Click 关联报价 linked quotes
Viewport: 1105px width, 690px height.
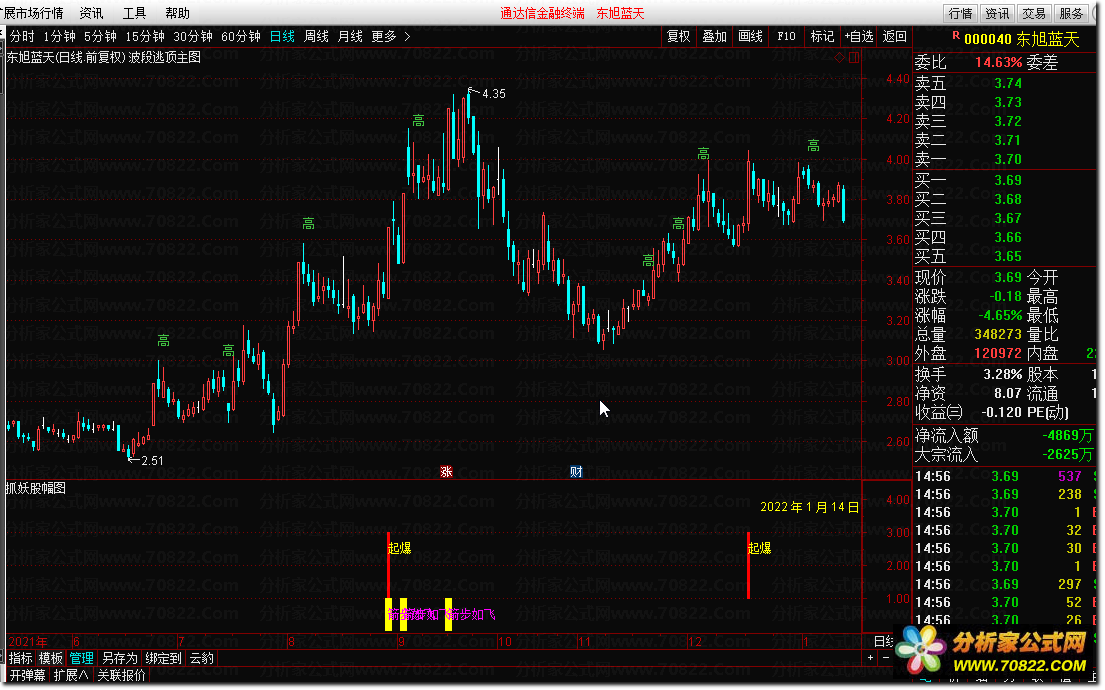tap(121, 675)
